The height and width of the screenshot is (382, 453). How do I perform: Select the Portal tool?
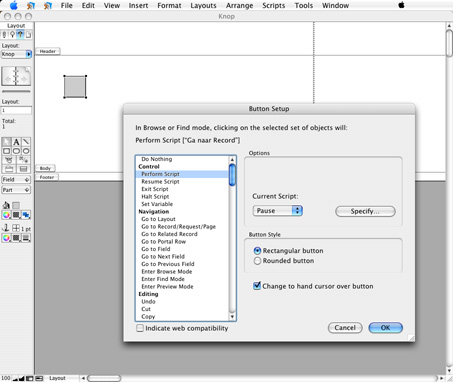click(23, 169)
